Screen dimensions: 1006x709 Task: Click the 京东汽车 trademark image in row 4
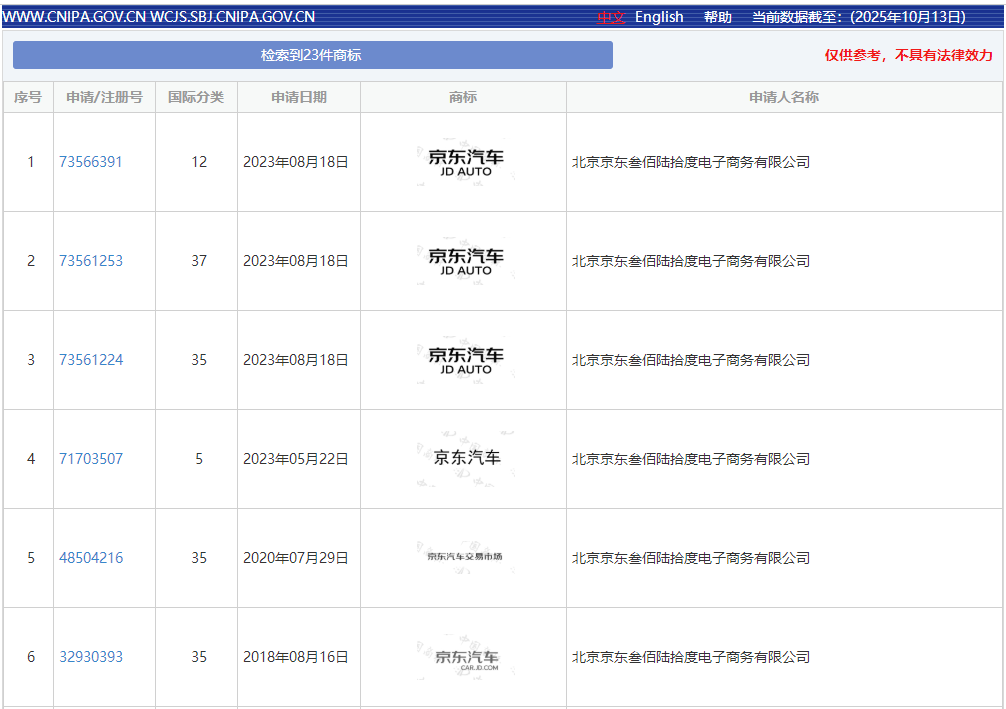tap(465, 458)
